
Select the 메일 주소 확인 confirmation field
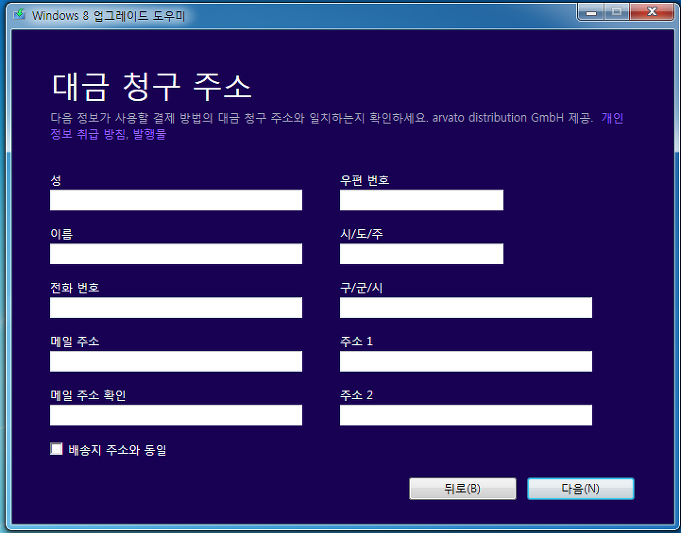[176, 415]
